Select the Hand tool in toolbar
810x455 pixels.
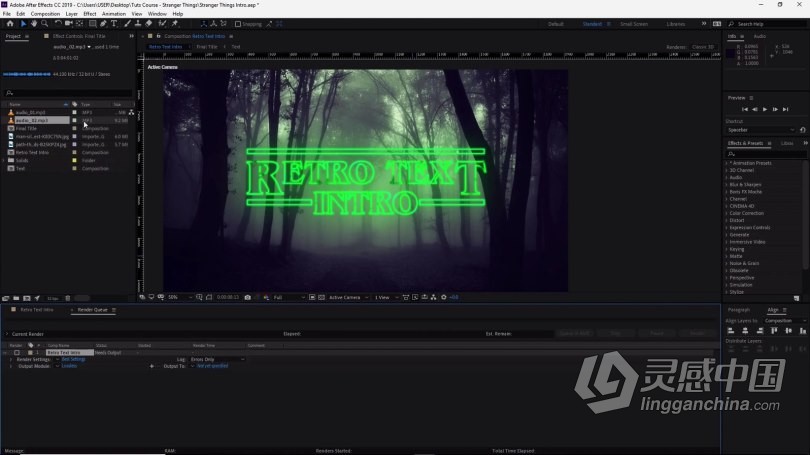point(33,23)
